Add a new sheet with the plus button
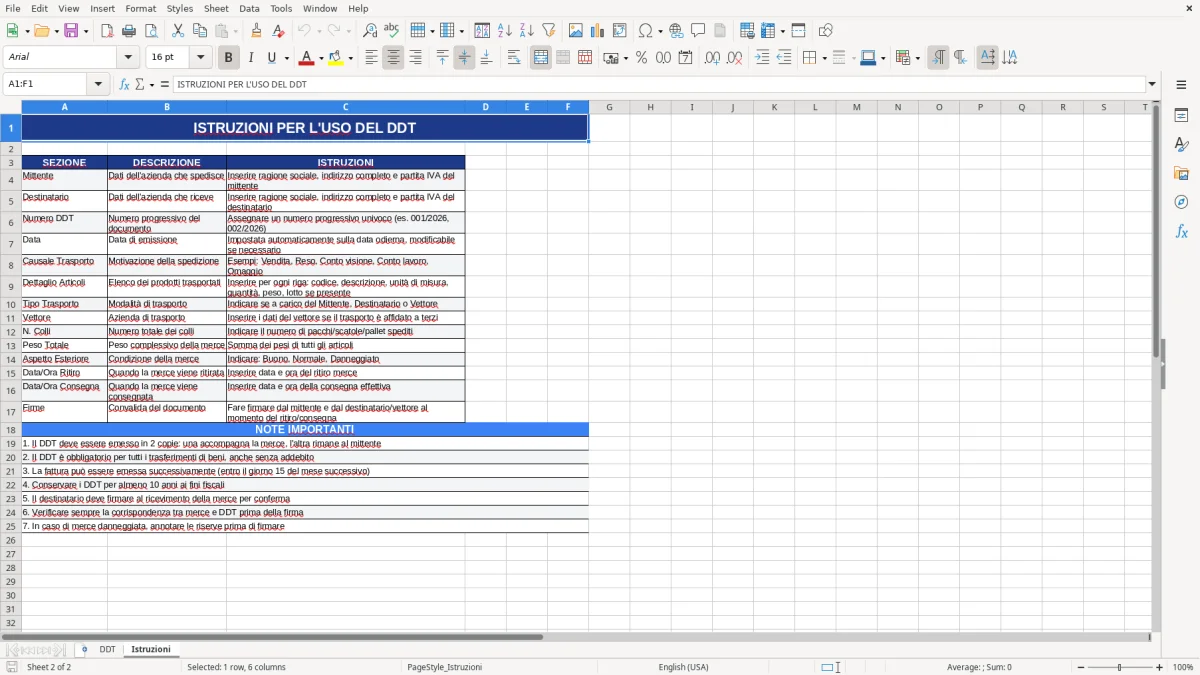Screen dimensions: 1200x675 click(x=85, y=649)
